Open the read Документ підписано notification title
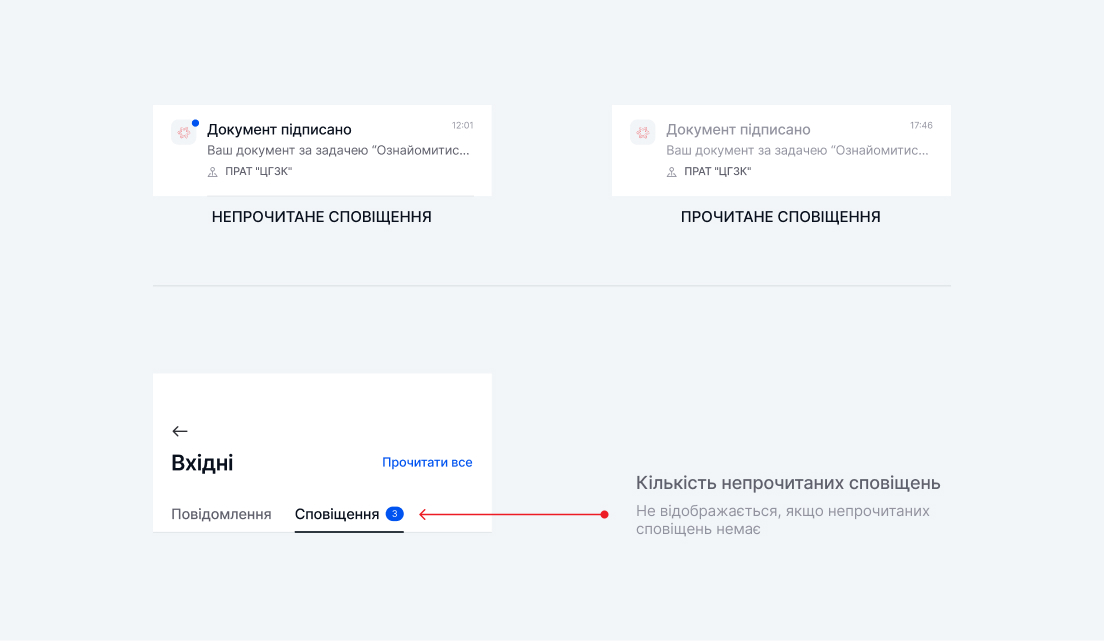Screen dimensions: 1104x641 [x=738, y=130]
